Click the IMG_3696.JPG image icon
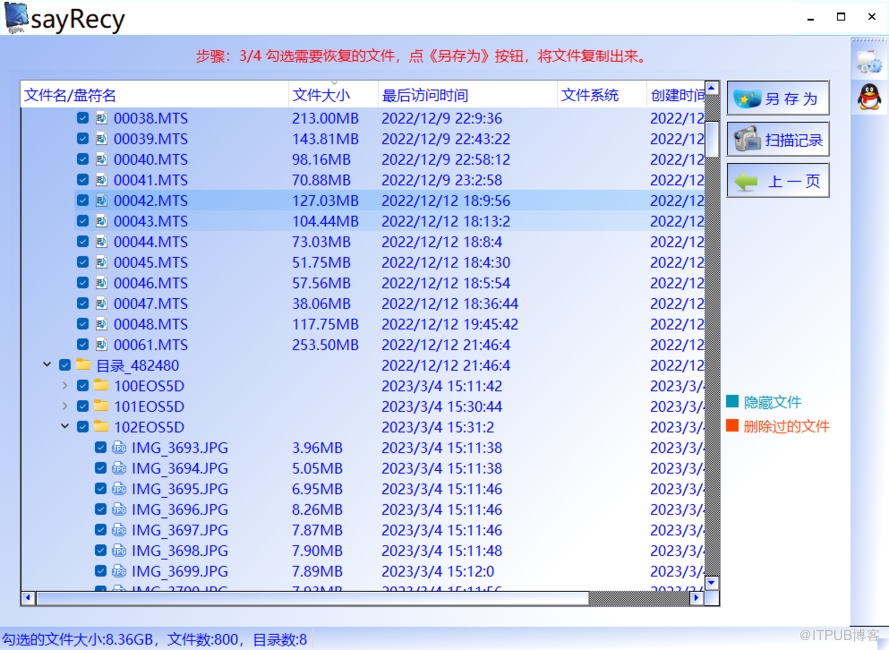The width and height of the screenshot is (889, 650). tap(119, 509)
